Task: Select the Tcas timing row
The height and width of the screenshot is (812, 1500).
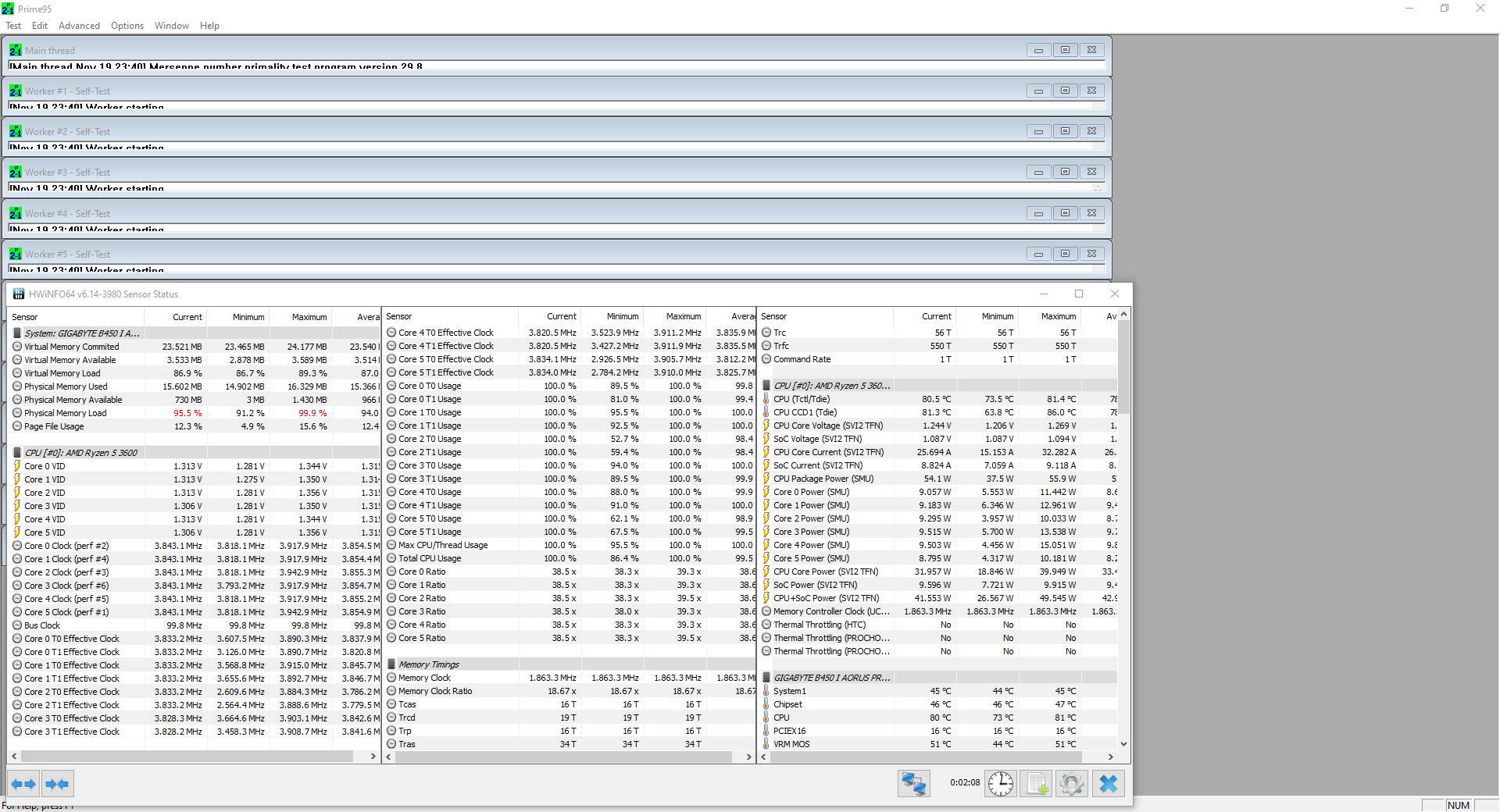Action: click(x=570, y=704)
